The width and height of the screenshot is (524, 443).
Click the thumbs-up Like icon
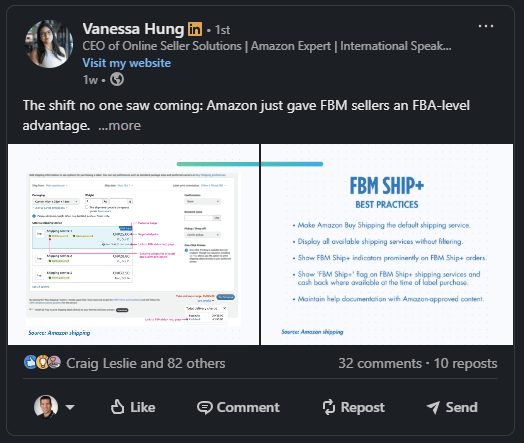[118, 407]
